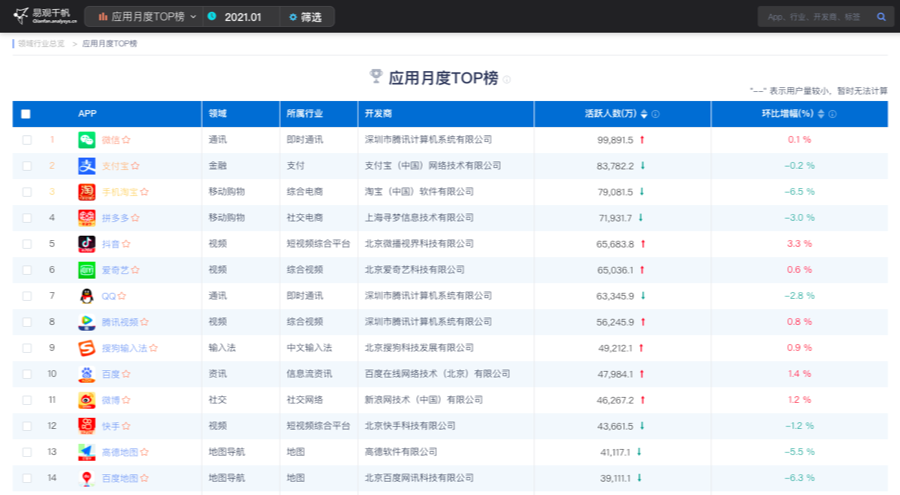Click the Tencent Video app icon
Screen dimensions: 900x495
click(87, 322)
